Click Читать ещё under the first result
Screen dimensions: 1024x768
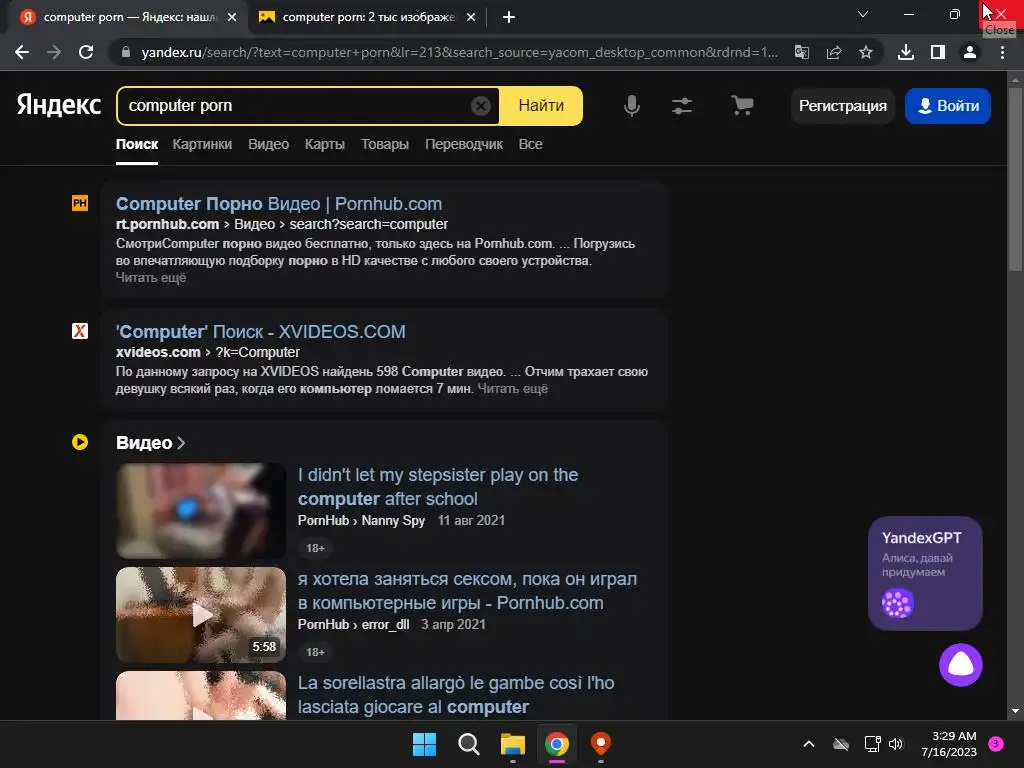pos(151,278)
